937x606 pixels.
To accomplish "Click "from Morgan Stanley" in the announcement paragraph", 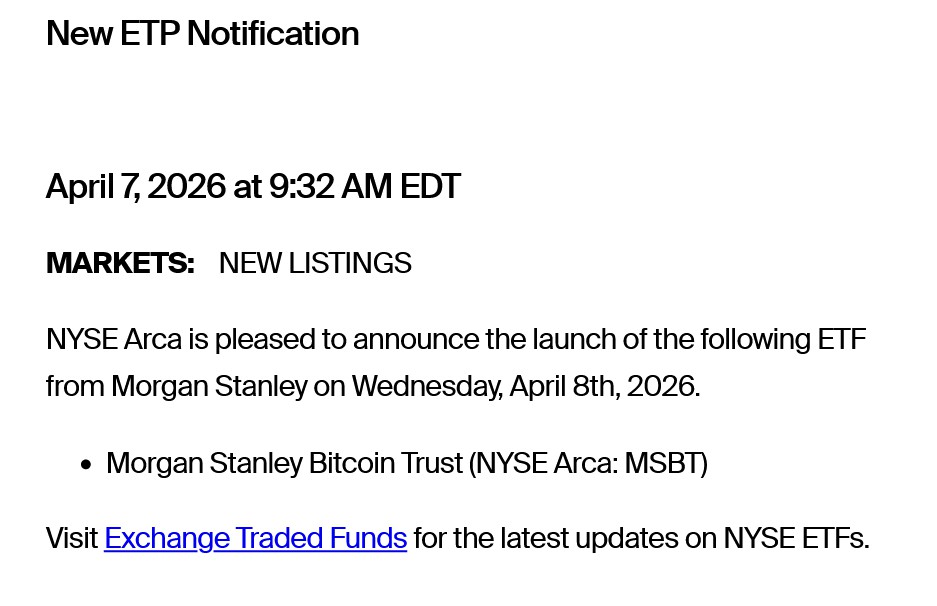I will point(176,386).
